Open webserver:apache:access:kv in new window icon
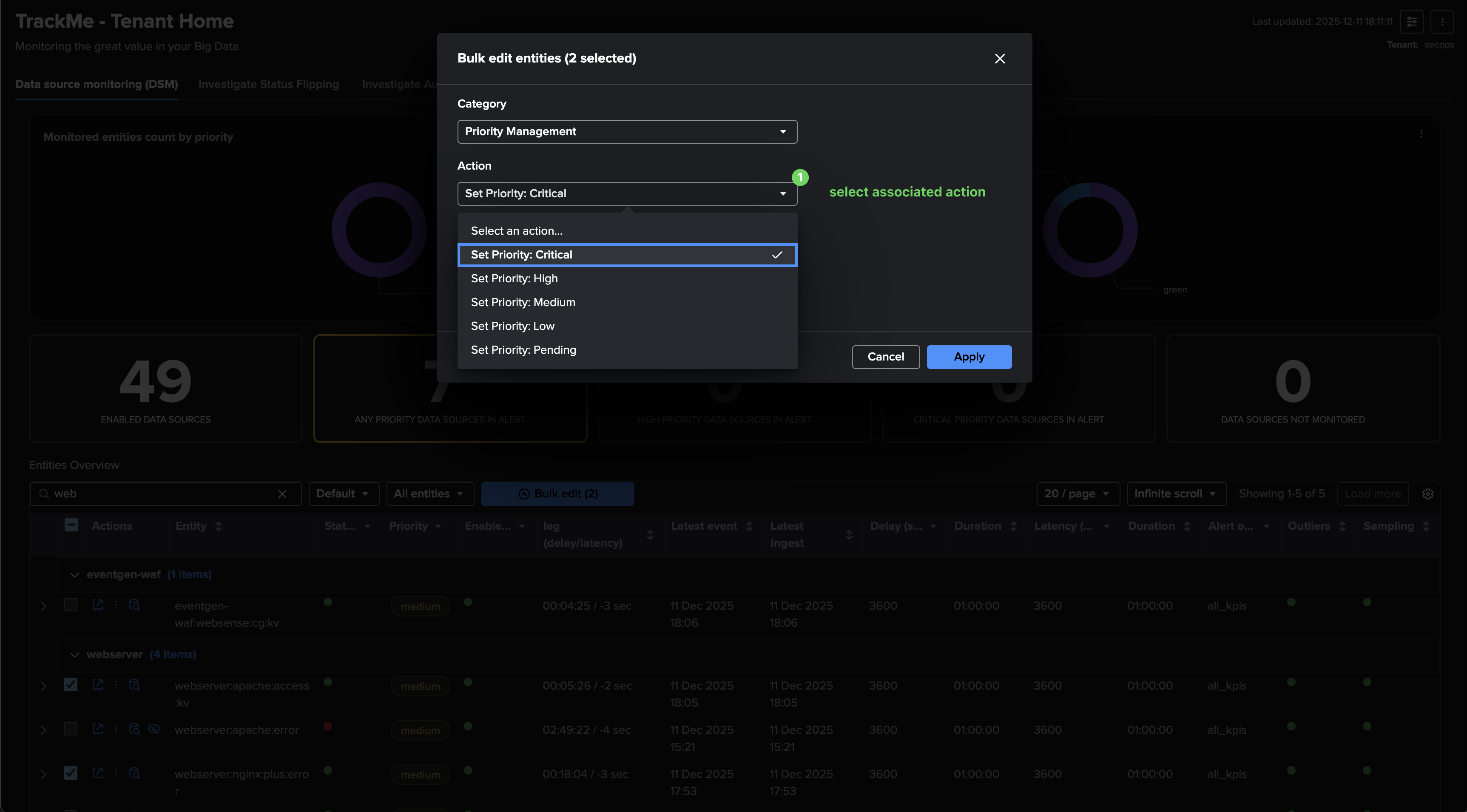Image resolution: width=1467 pixels, height=812 pixels. point(98,684)
